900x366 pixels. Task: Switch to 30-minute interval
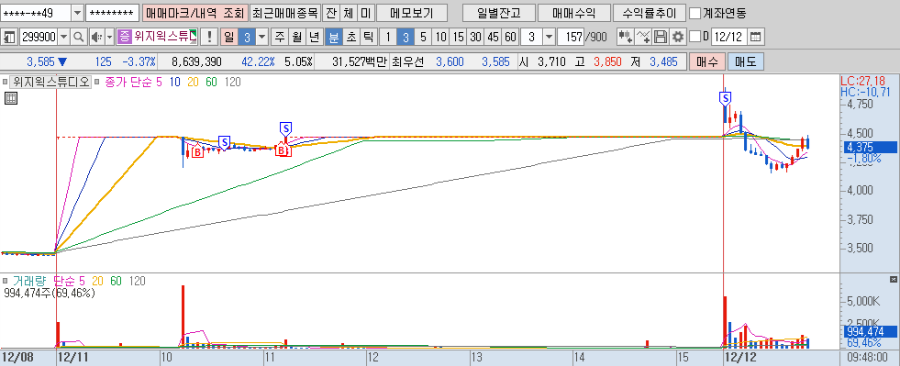pyautogui.click(x=475, y=37)
